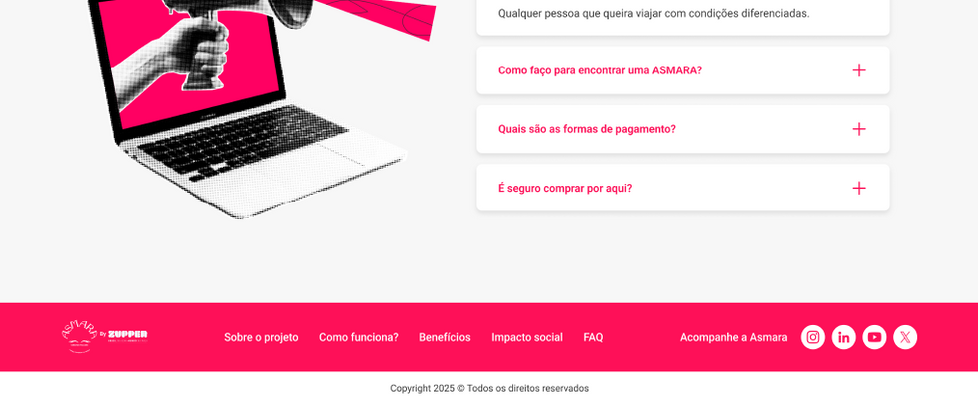Click plus icon beside 'Como faço para encontrar uma ASMARA?'
Screen dimensions: 978x406
point(859,70)
